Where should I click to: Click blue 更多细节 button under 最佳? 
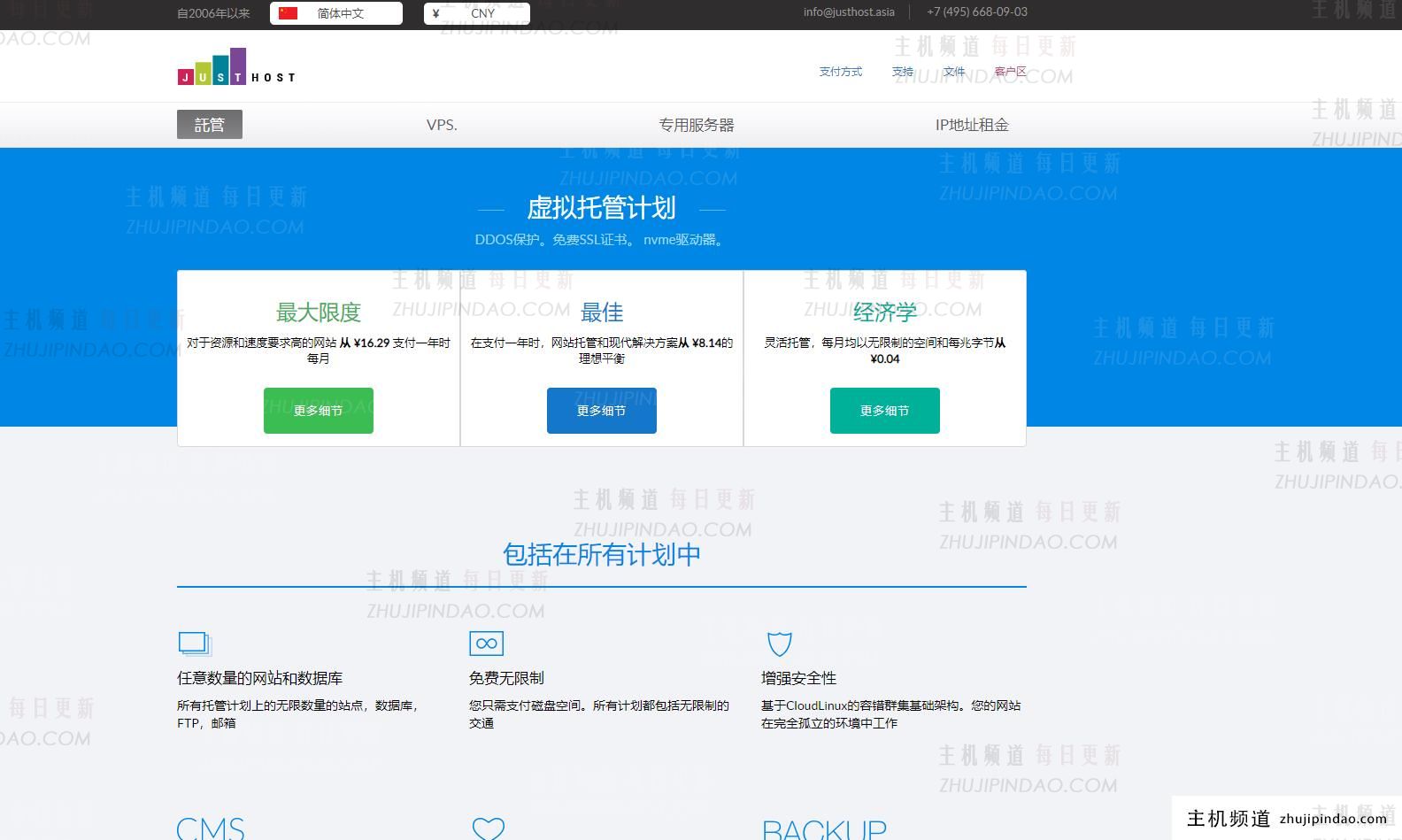(602, 411)
